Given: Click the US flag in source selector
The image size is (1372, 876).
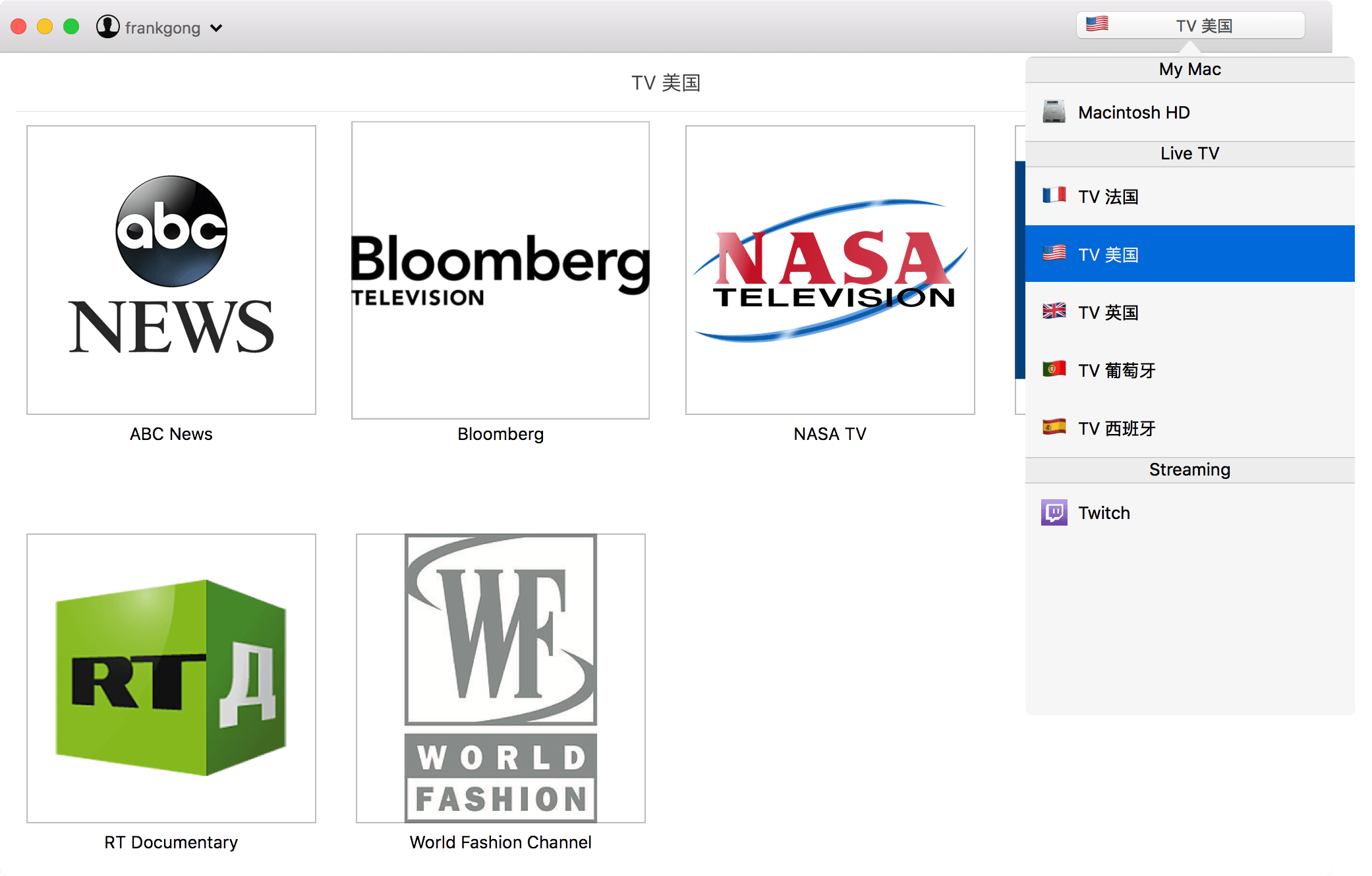Looking at the screenshot, I should click(1097, 24).
